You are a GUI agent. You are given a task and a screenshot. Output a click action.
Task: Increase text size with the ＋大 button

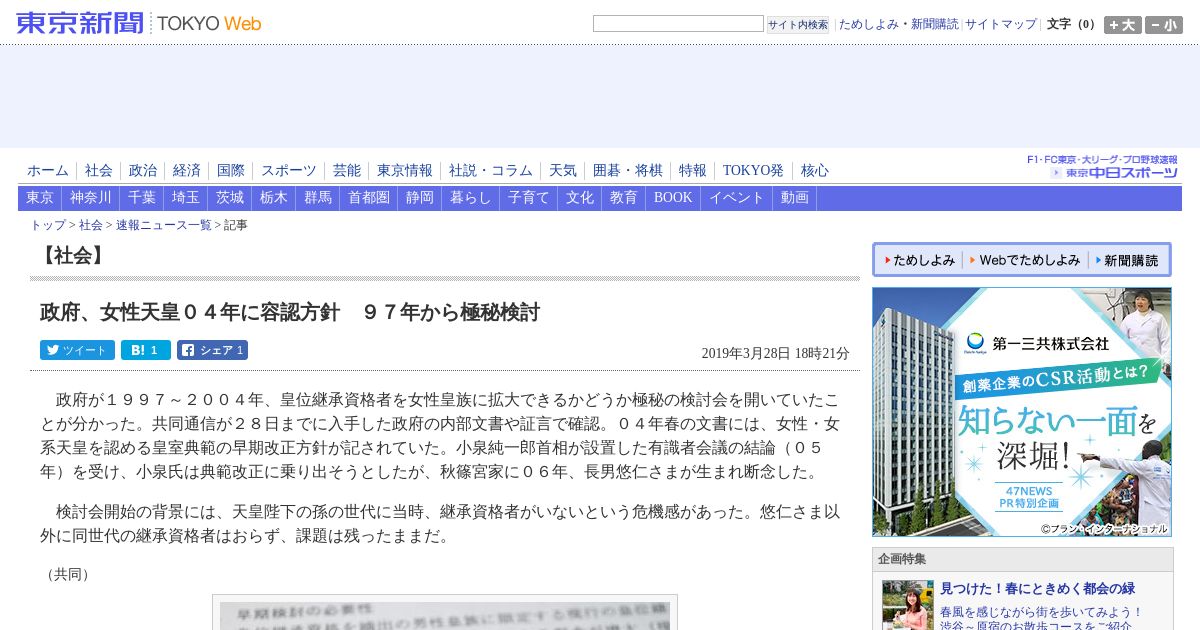click(x=1123, y=25)
